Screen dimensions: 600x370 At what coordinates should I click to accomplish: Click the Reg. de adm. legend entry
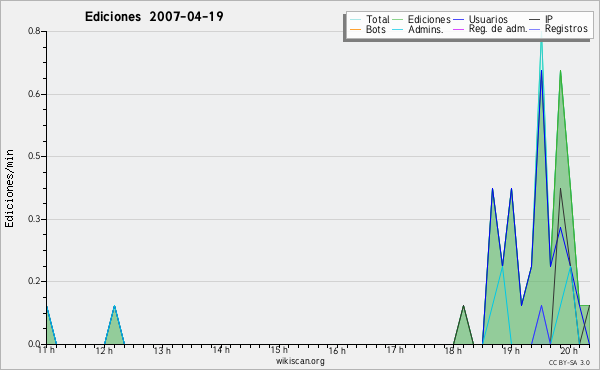coord(490,29)
